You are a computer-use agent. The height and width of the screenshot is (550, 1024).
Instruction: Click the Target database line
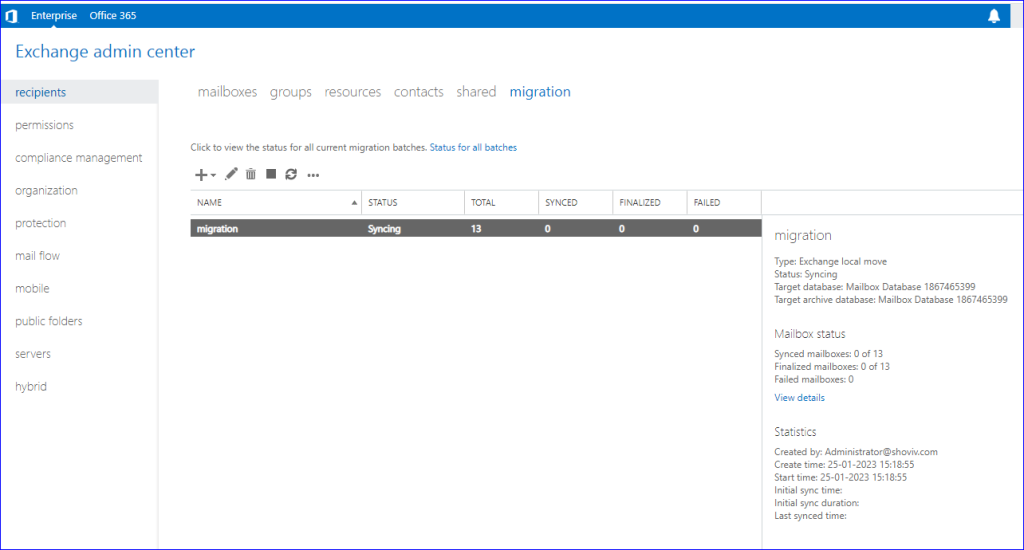875,287
